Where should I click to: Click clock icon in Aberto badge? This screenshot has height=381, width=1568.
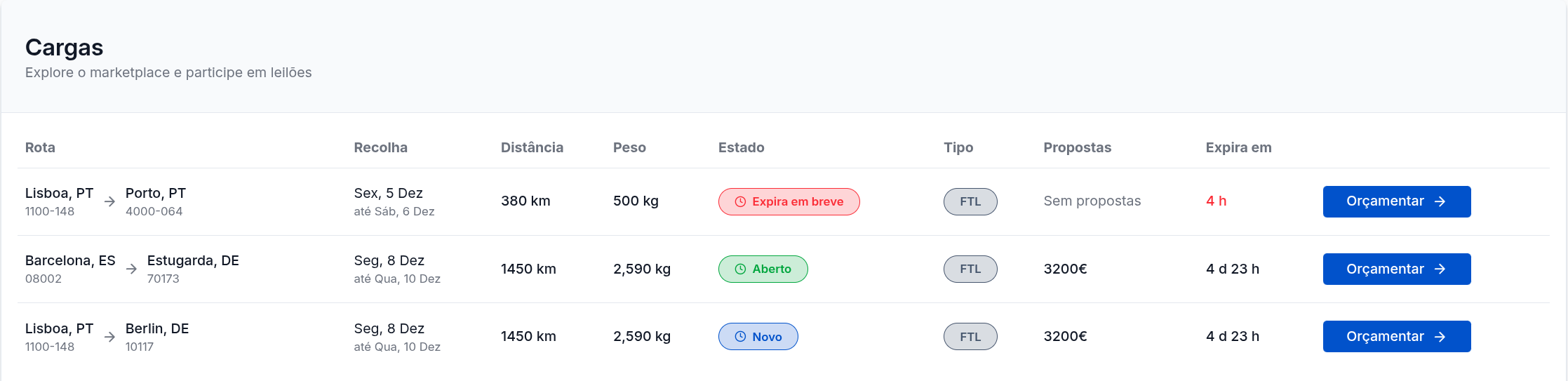point(739,269)
